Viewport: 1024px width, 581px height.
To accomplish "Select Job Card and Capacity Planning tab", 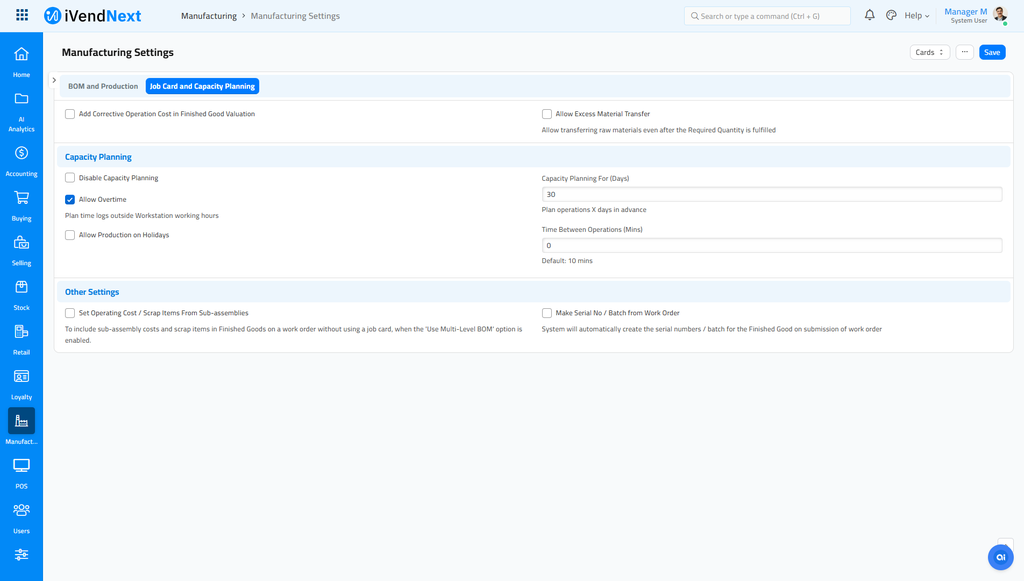I will (202, 86).
